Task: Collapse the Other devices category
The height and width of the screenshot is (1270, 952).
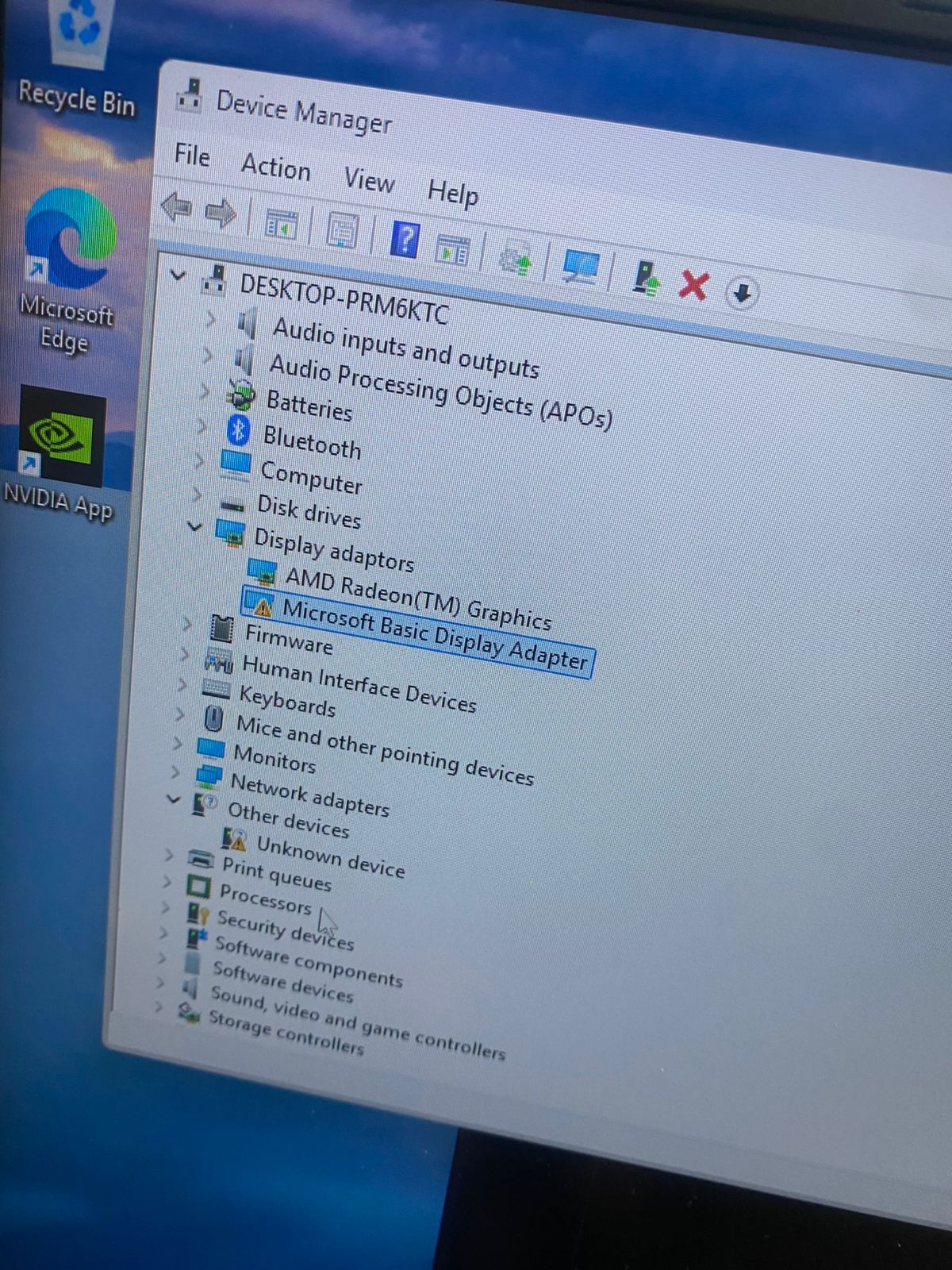Action: tap(174, 799)
